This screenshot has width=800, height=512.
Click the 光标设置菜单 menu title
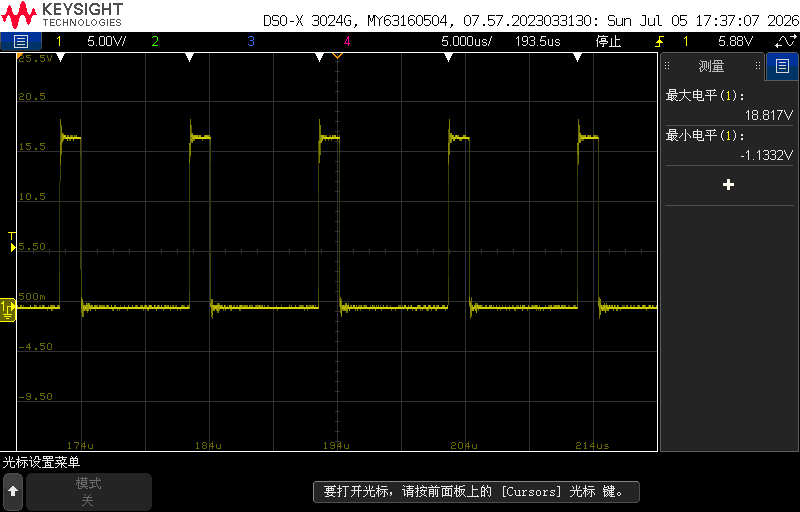[x=41, y=463]
